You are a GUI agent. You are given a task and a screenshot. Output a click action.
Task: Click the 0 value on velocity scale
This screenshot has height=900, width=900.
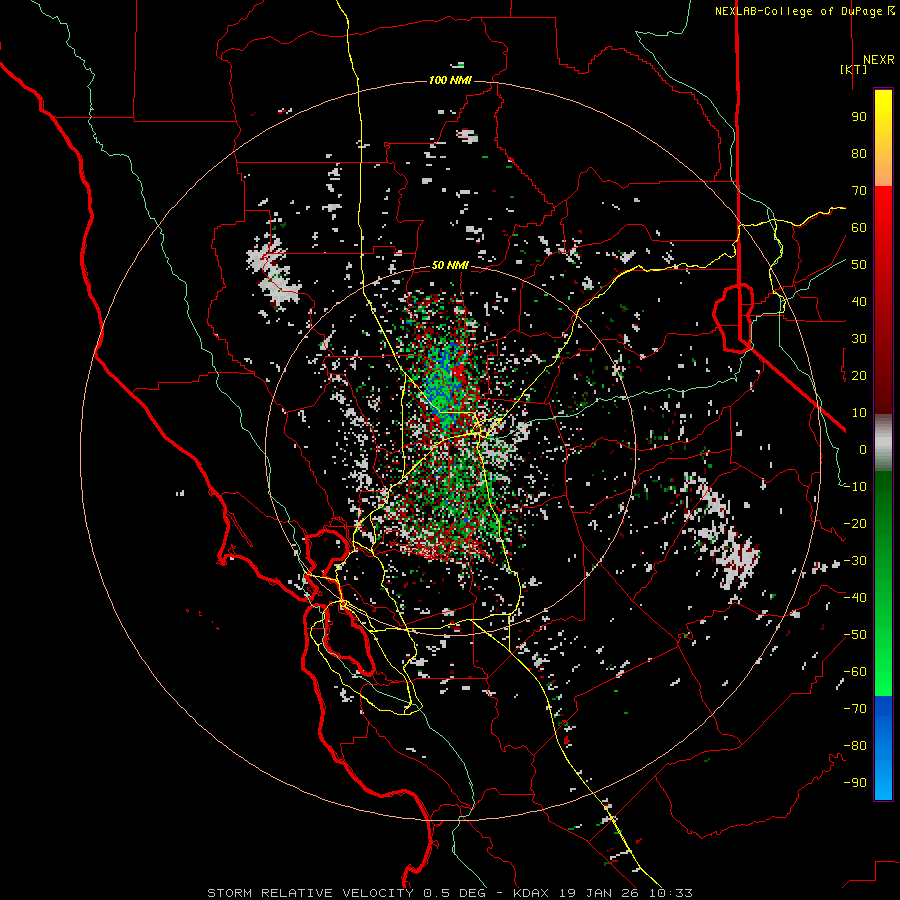point(863,450)
